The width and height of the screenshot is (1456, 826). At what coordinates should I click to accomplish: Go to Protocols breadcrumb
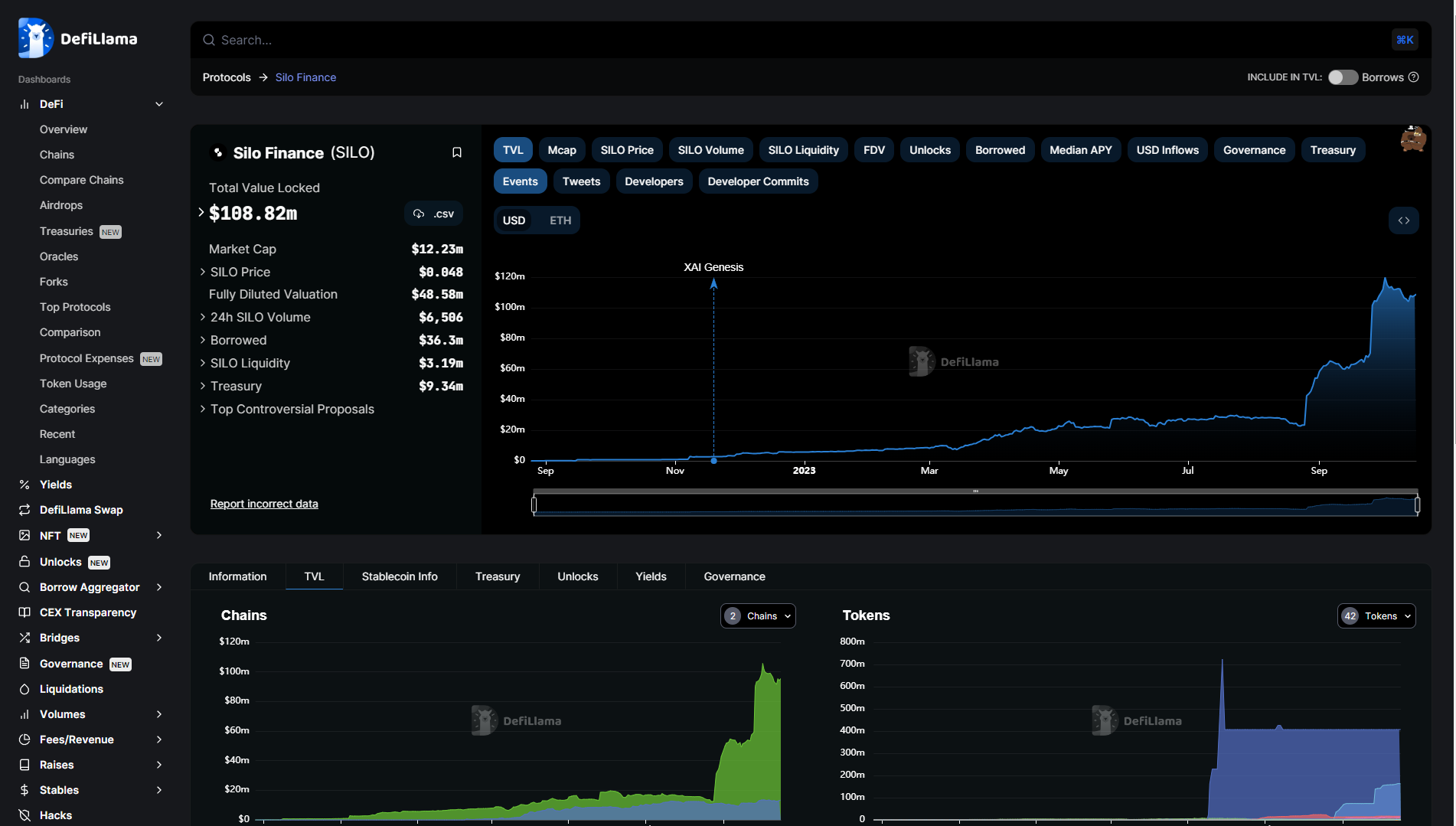[x=227, y=77]
